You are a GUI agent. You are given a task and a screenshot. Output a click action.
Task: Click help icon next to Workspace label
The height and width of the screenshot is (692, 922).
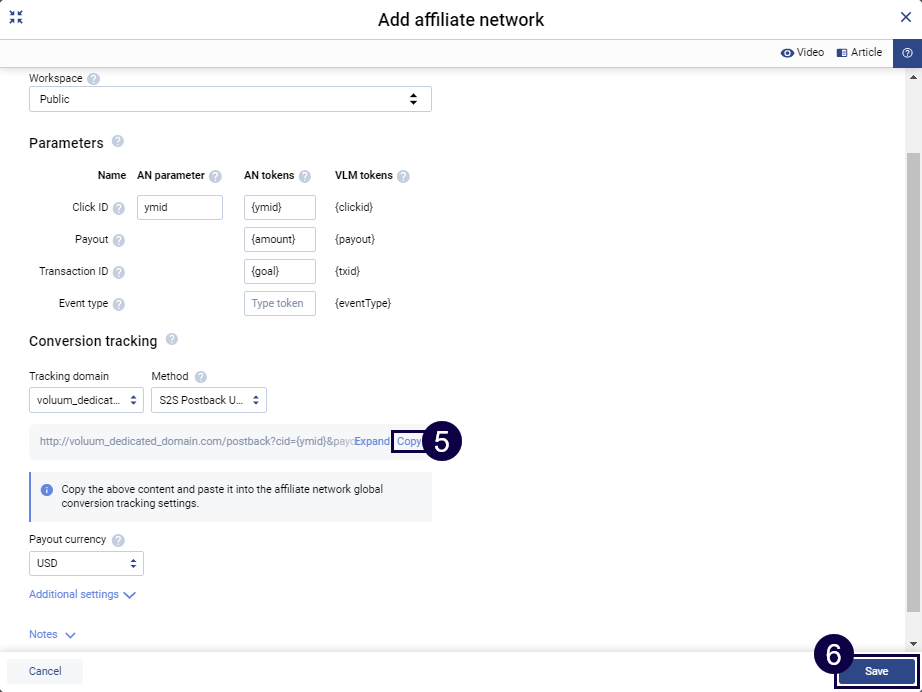[94, 79]
